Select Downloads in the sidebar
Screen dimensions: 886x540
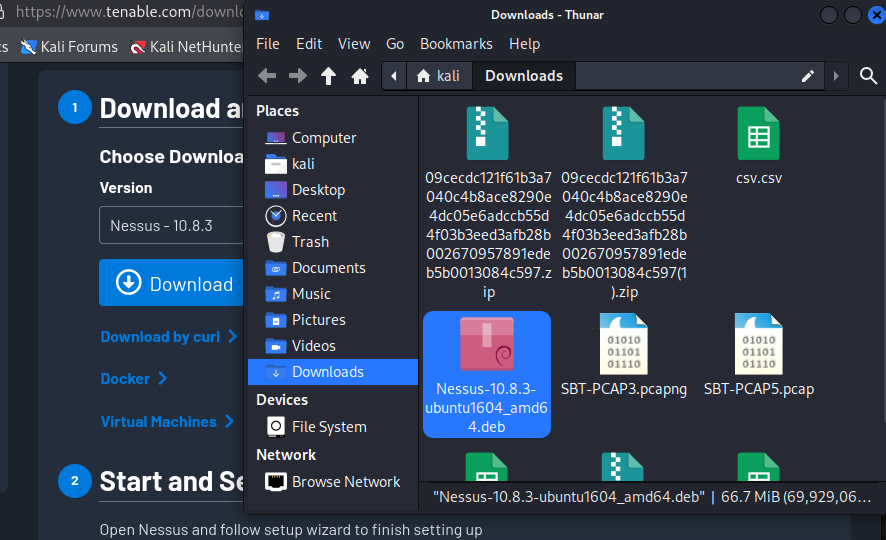click(333, 372)
